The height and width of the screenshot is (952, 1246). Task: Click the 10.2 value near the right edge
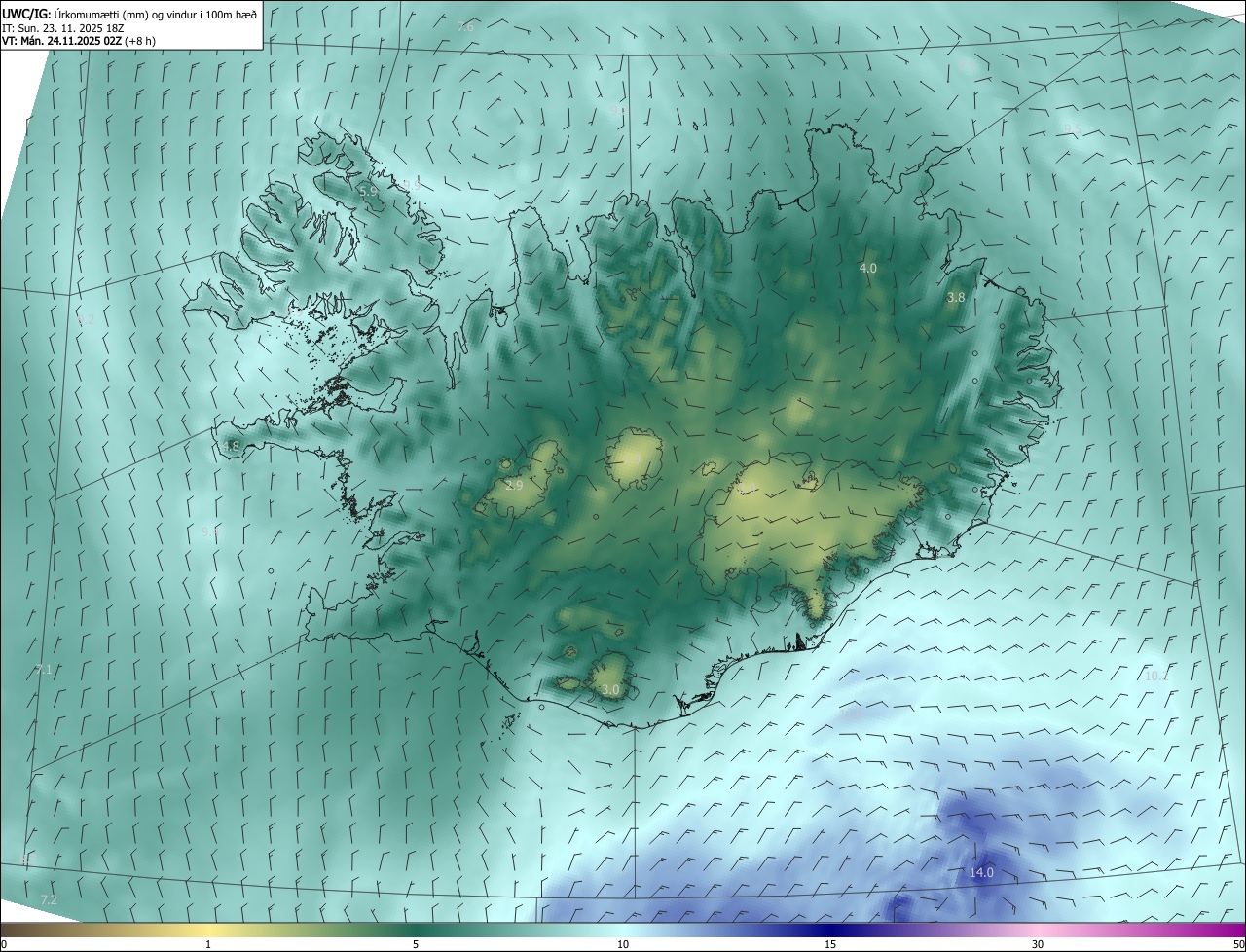click(x=1156, y=676)
